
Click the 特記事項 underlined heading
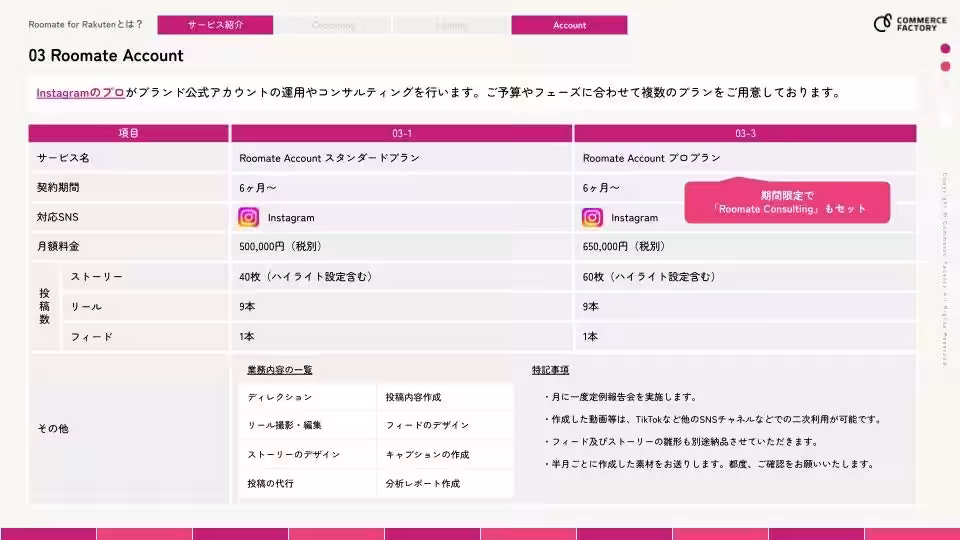click(x=550, y=370)
